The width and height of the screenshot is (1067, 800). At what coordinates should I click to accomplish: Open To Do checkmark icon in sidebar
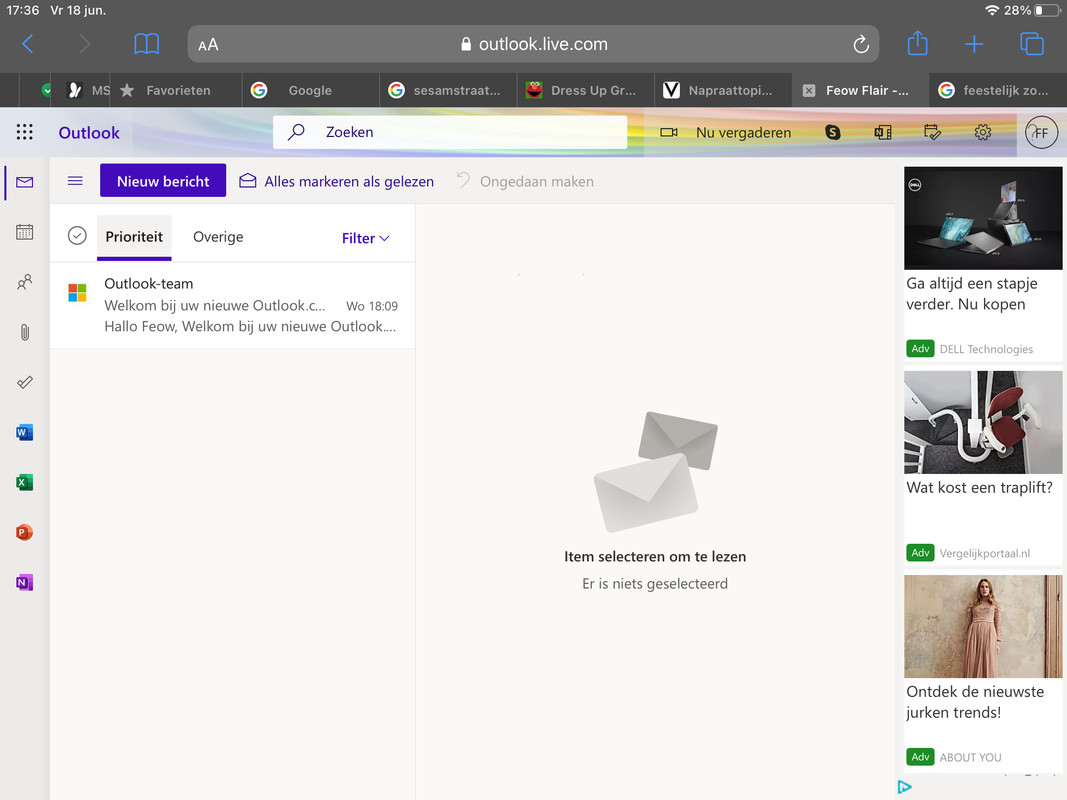[24, 382]
